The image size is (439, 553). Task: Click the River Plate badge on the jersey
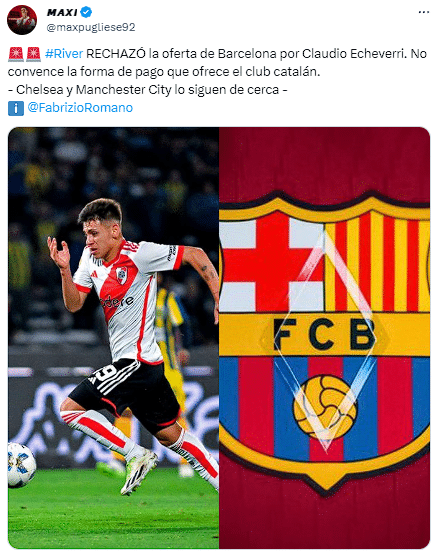coord(122,276)
